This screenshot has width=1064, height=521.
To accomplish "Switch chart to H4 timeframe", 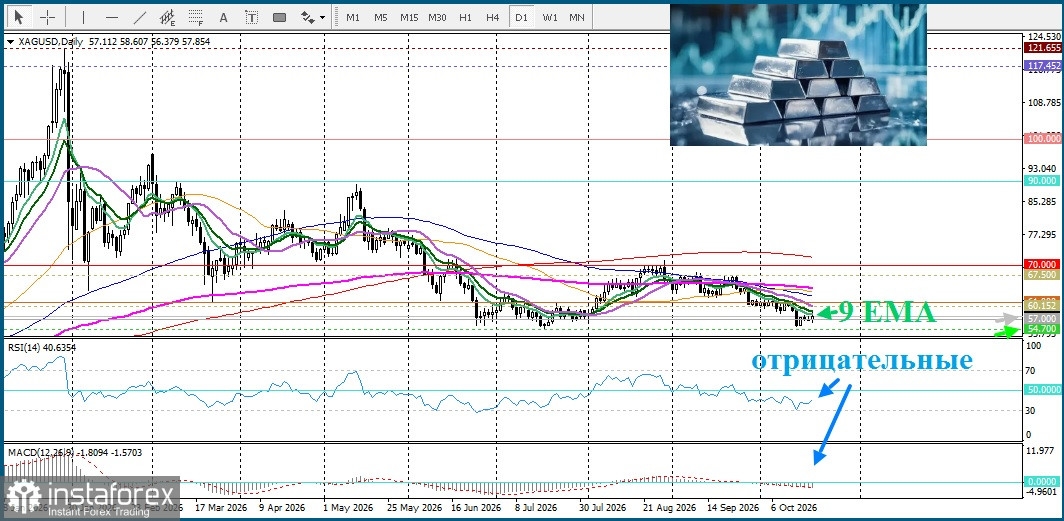I will click(493, 18).
